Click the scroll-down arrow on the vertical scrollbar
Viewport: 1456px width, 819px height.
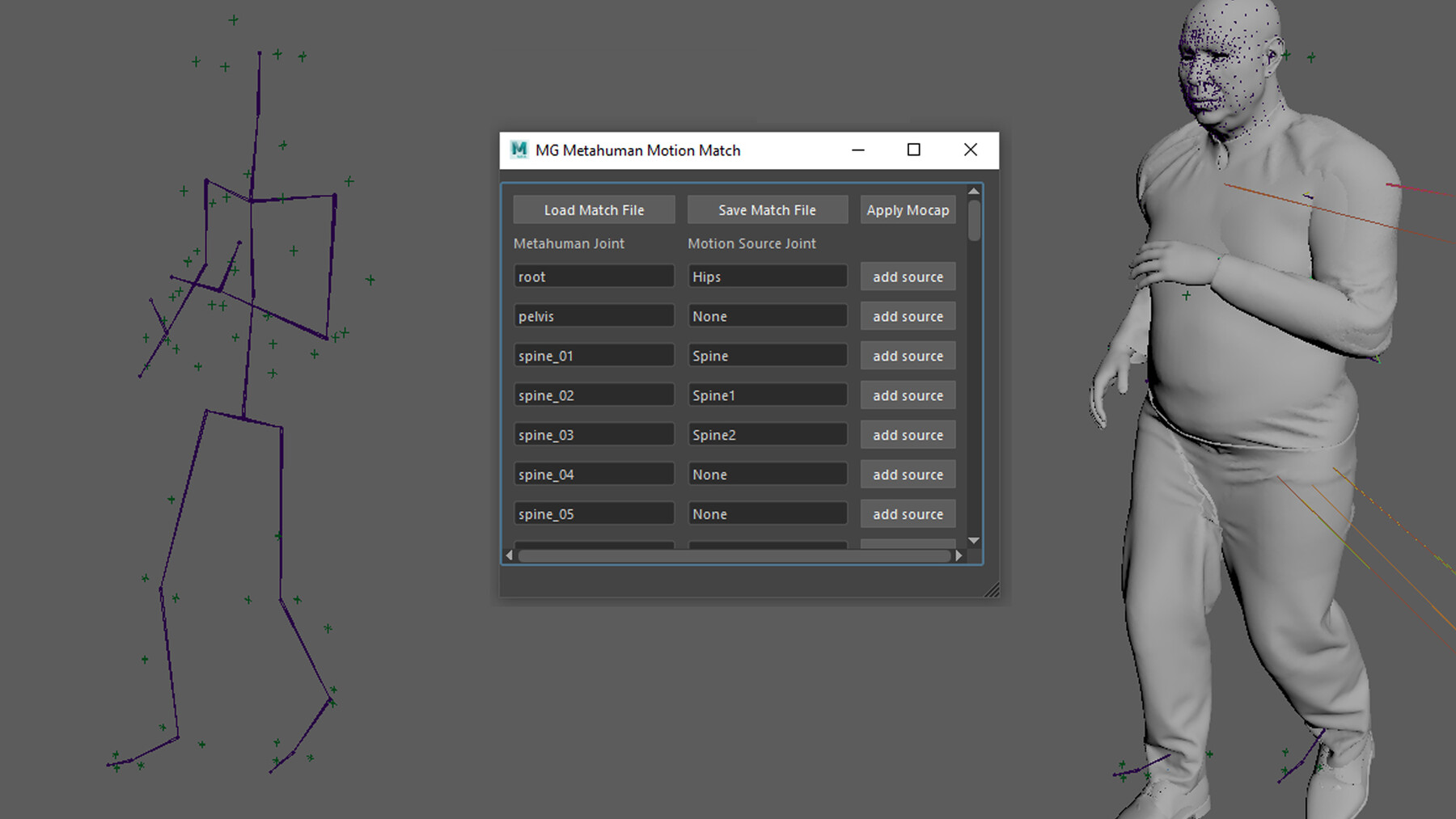(x=976, y=540)
